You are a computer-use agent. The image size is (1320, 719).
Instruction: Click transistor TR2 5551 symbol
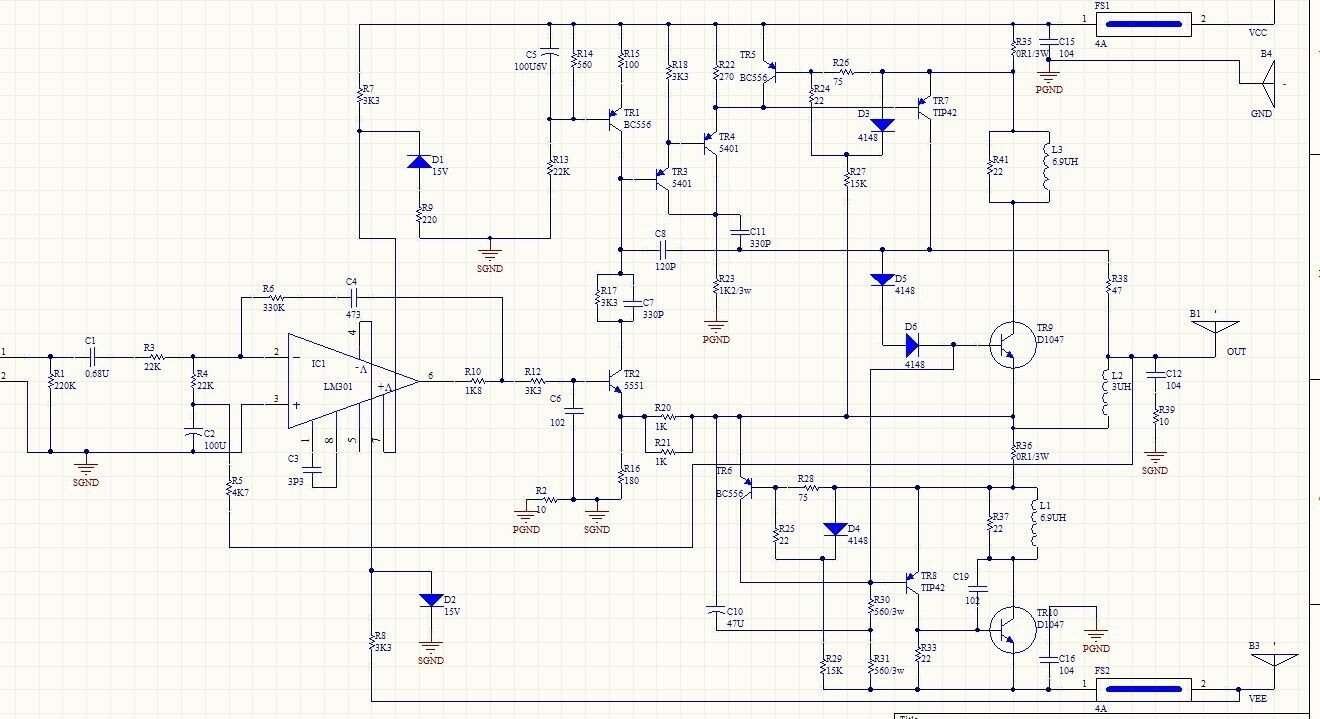pos(613,380)
